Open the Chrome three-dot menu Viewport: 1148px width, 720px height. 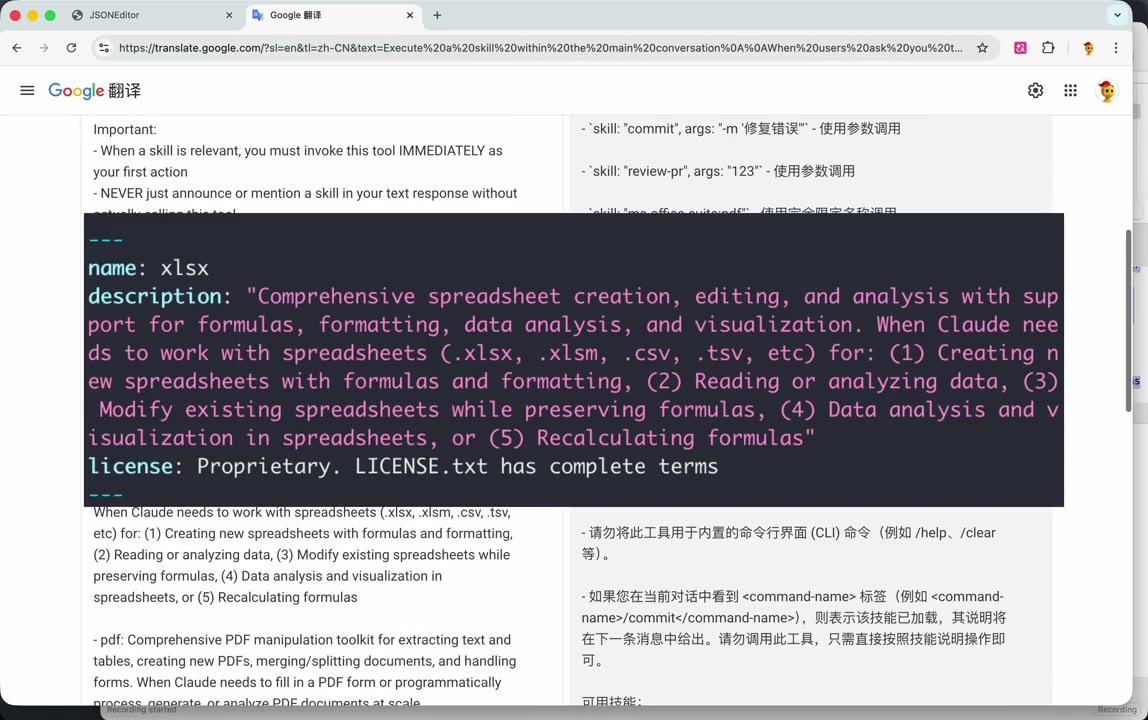[x=1116, y=48]
